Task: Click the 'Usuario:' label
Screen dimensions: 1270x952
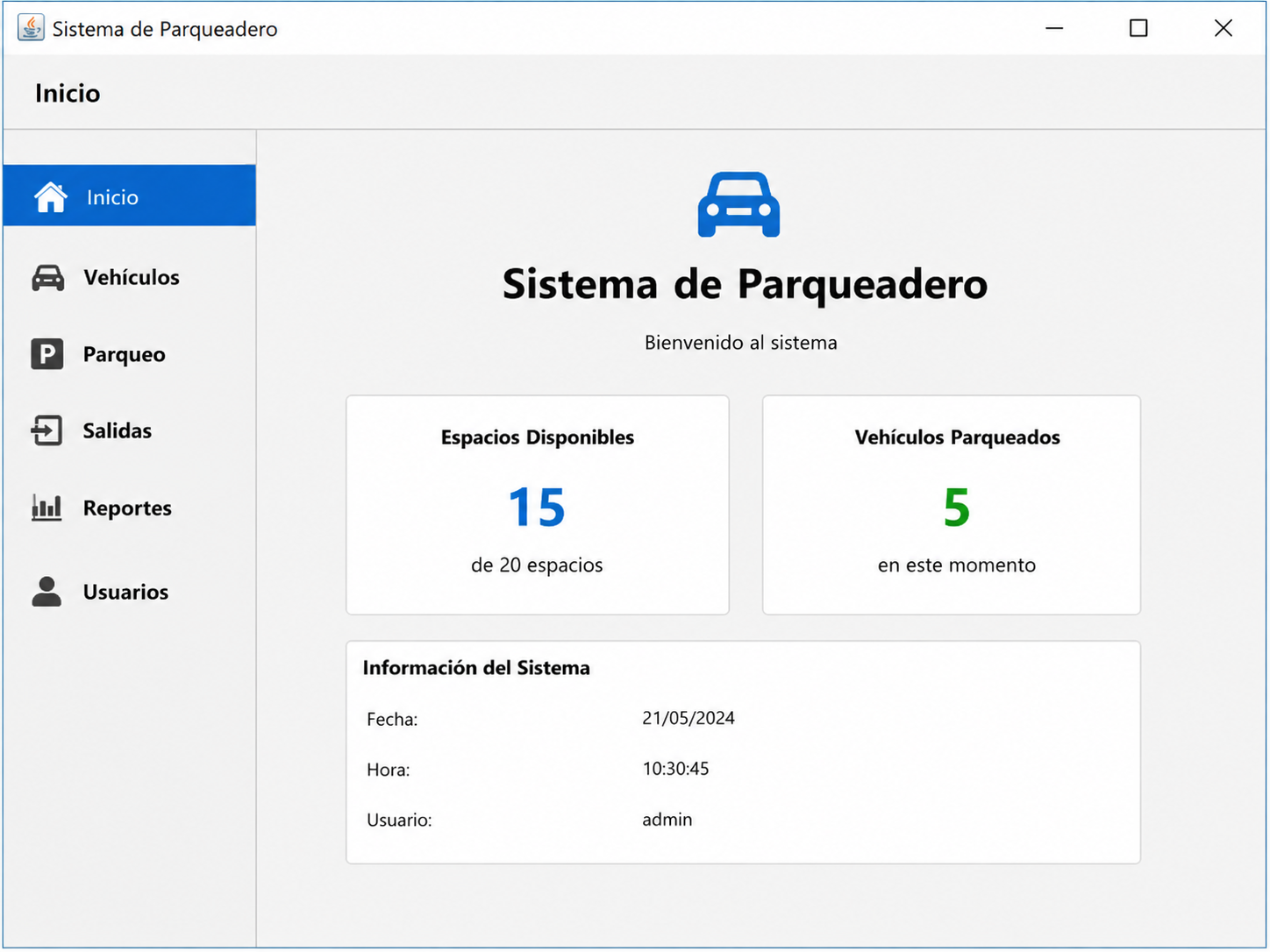Action: point(399,821)
